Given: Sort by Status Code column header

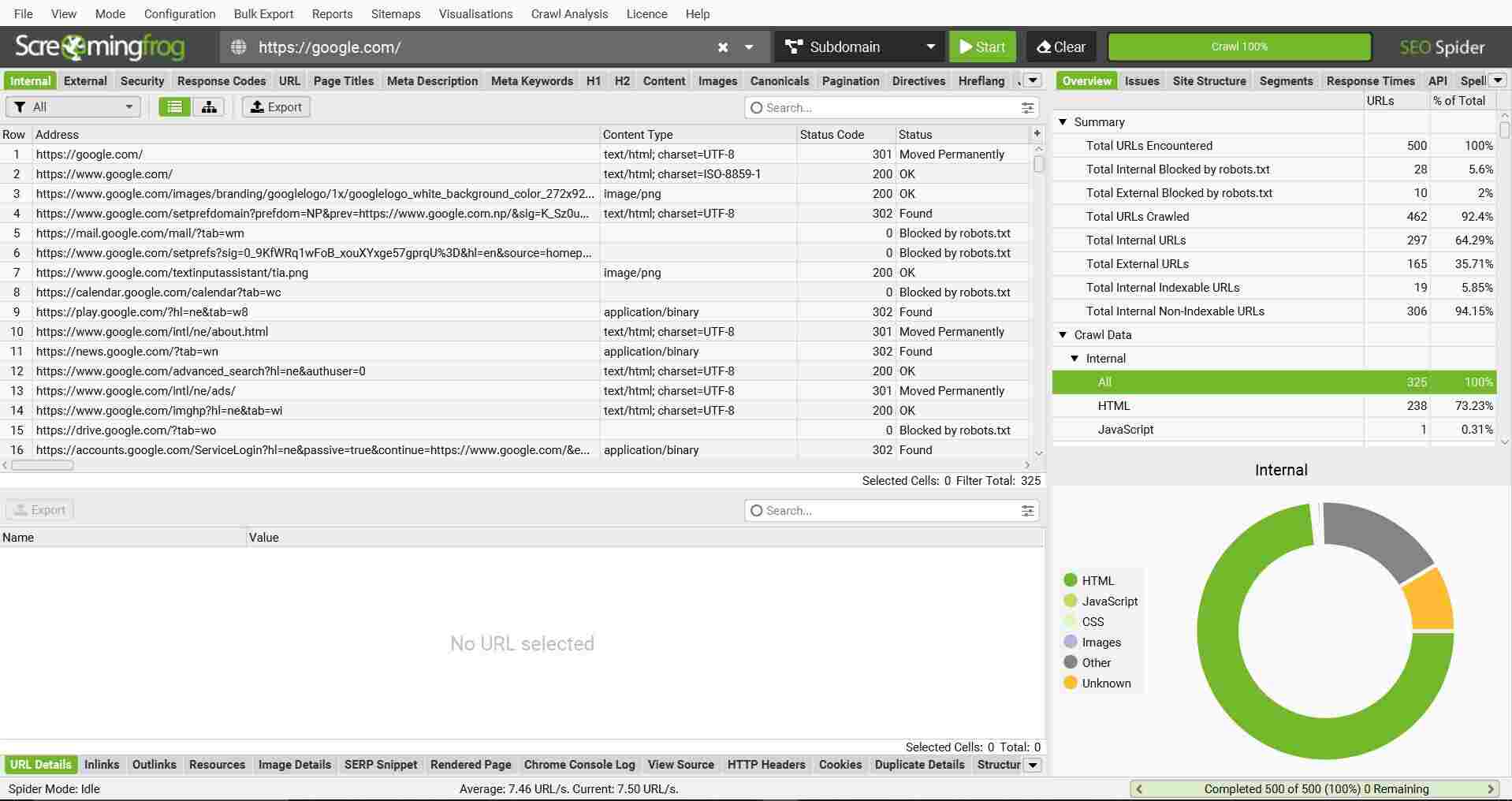Looking at the screenshot, I should [846, 135].
